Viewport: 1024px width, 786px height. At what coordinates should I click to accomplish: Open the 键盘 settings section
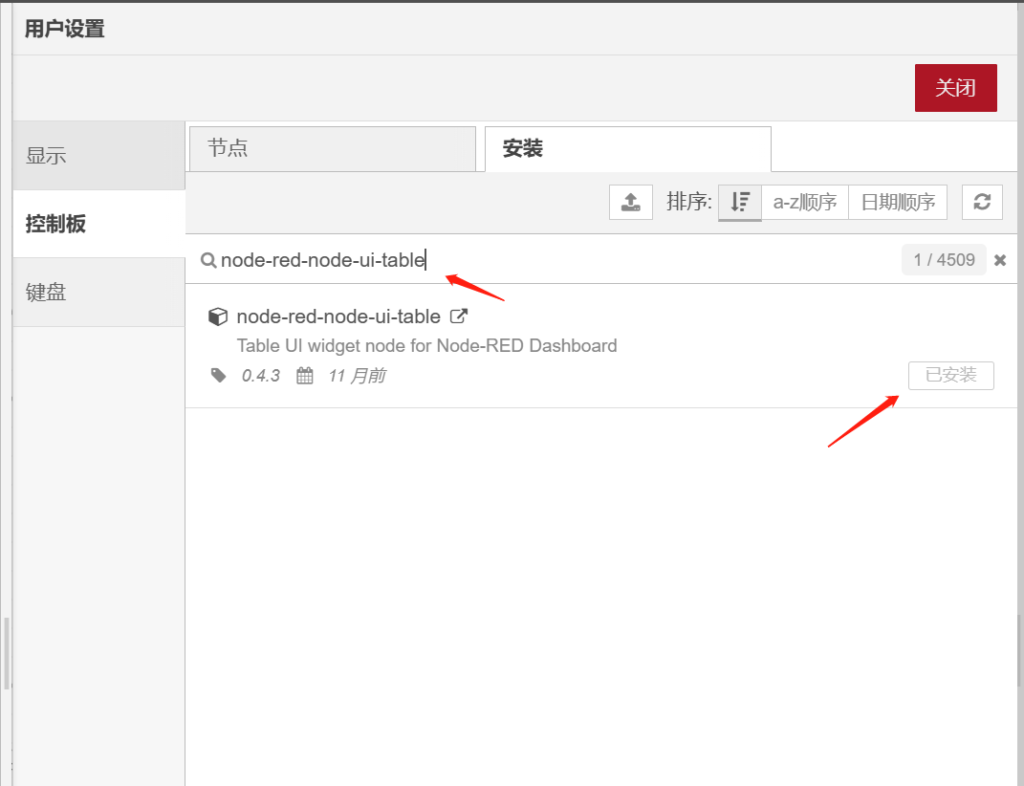99,292
